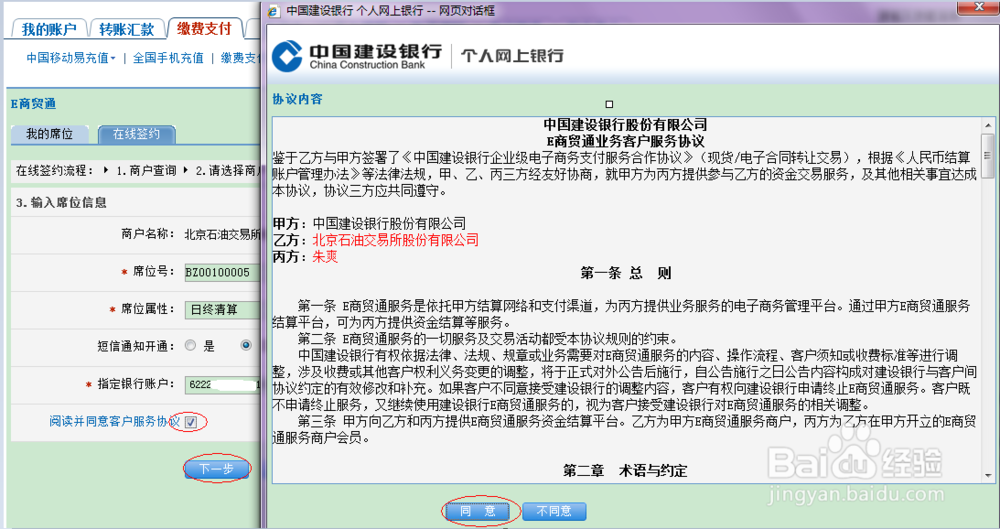Viewport: 1000px width, 529px height.
Task: Click the IE icon in dialog title bar
Action: tap(274, 11)
